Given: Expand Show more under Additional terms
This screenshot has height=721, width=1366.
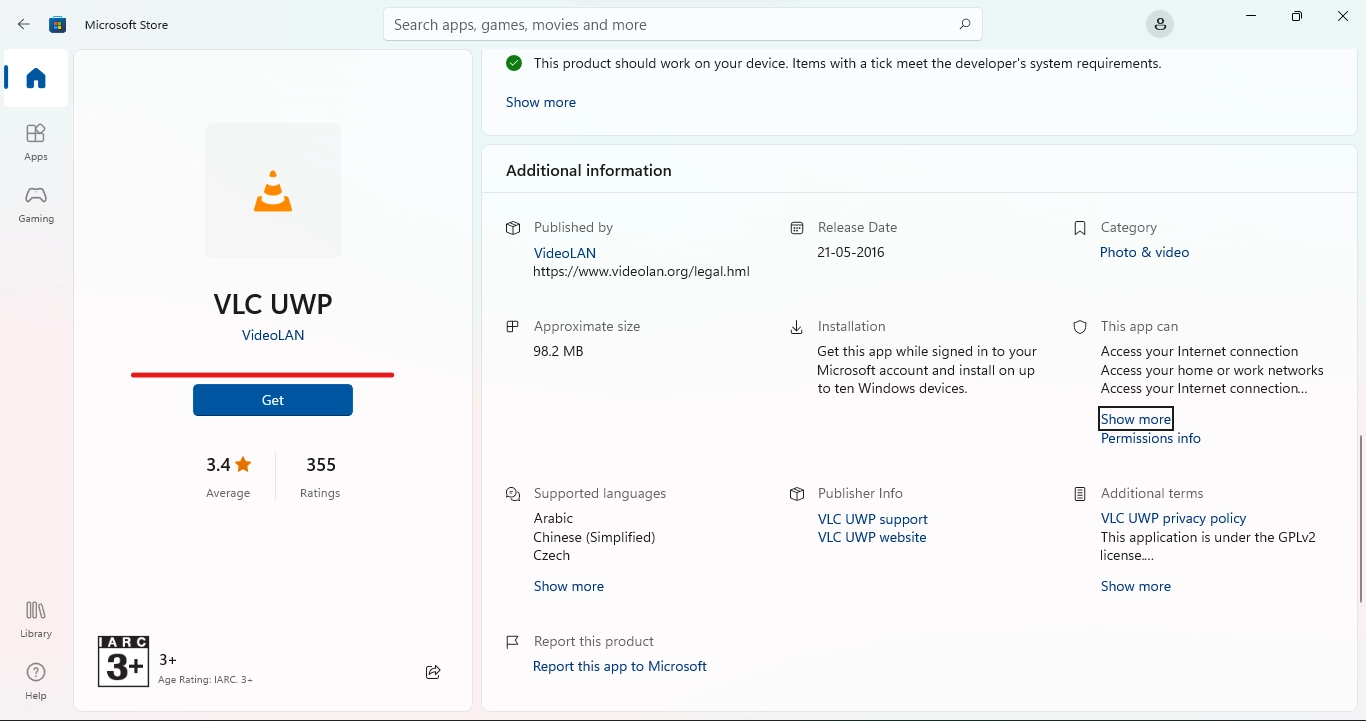Looking at the screenshot, I should pyautogui.click(x=1136, y=586).
